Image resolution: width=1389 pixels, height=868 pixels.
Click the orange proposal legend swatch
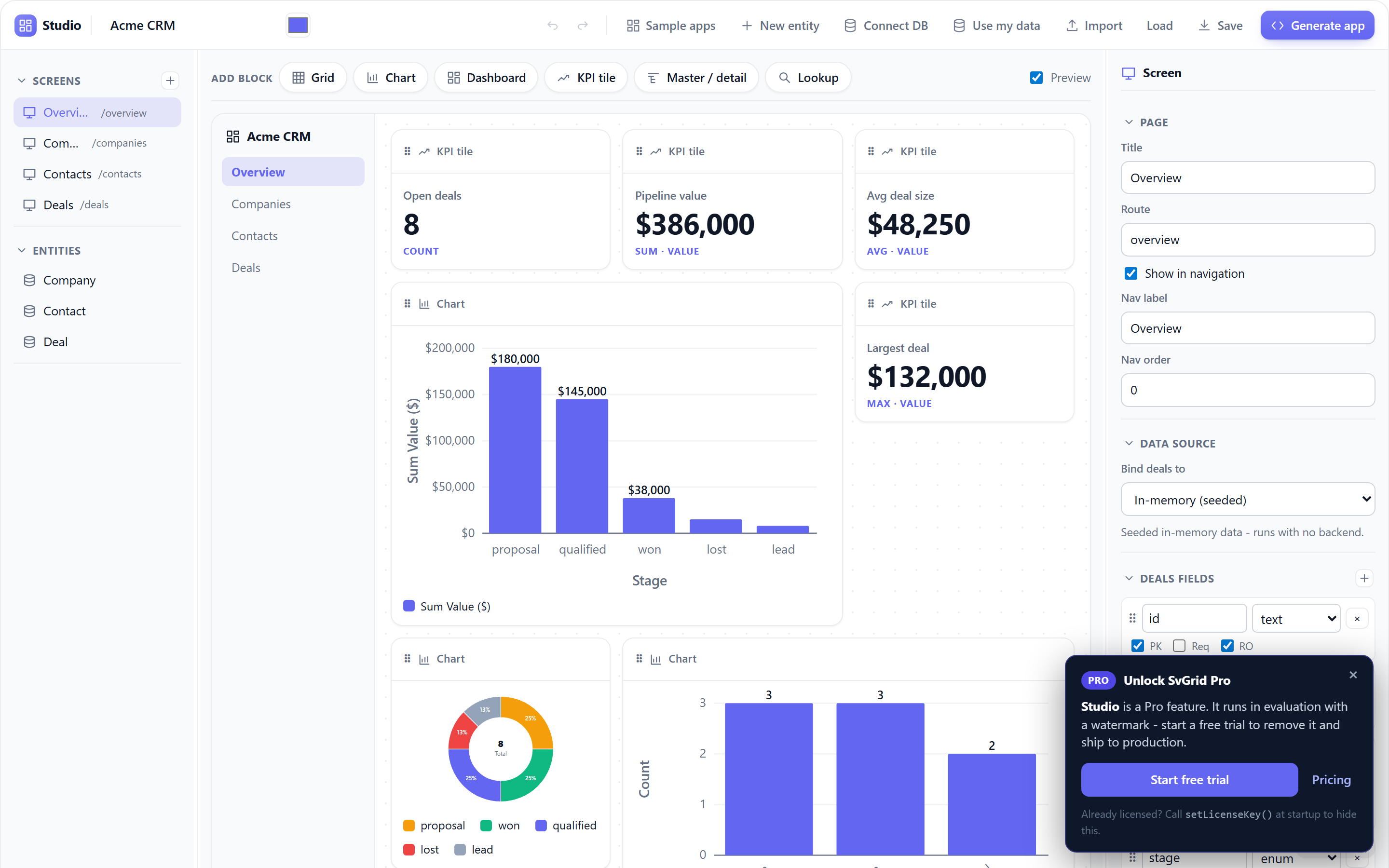[x=409, y=826]
